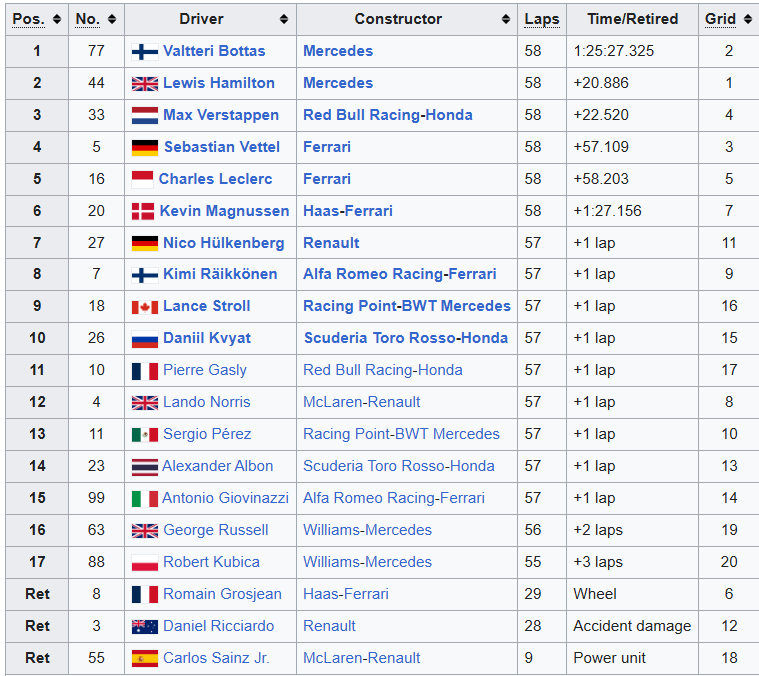Open McLaren-Renault link in Norris row
Viewport: 759px width, 676px height.
click(362, 402)
